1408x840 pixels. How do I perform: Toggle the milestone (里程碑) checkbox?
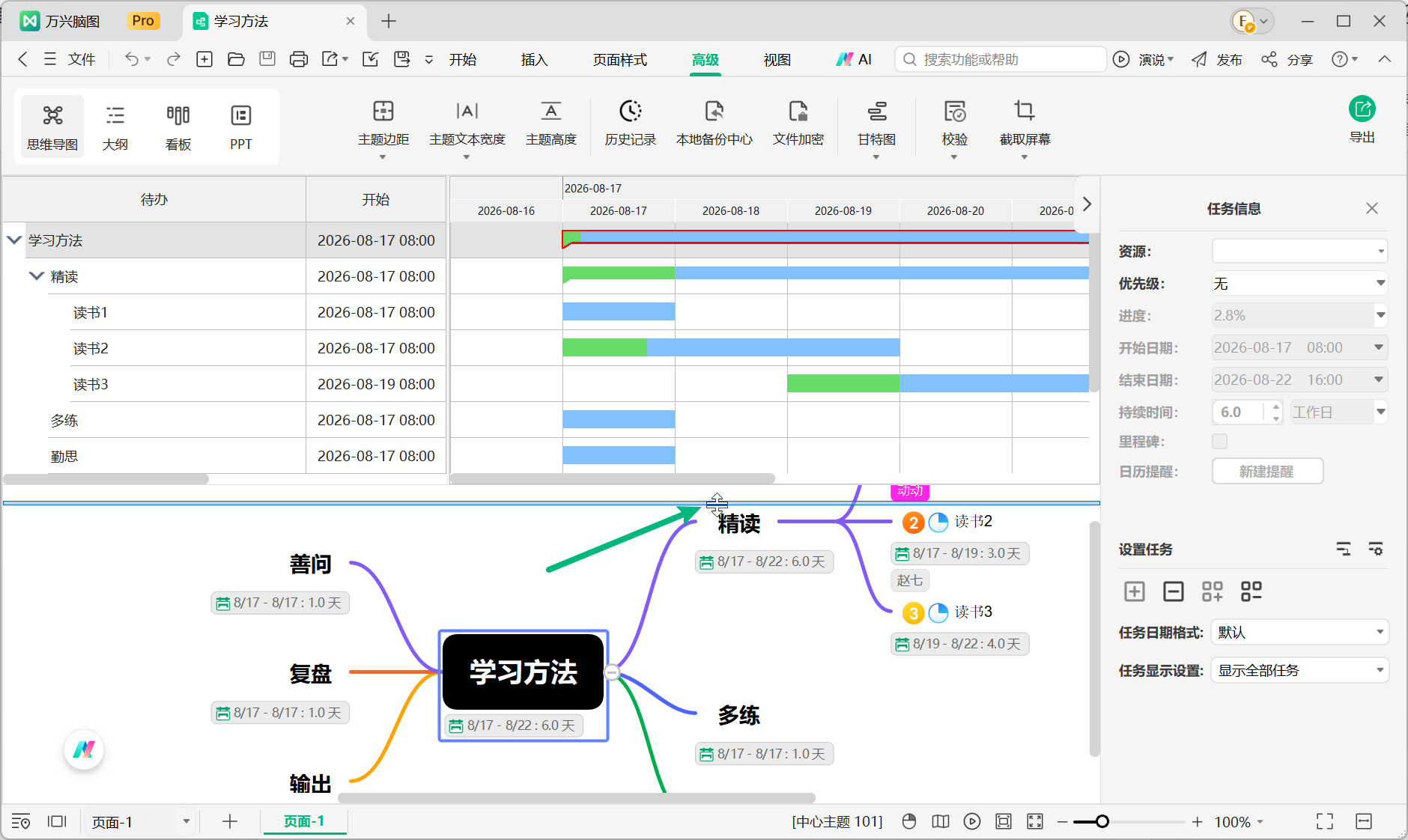[x=1220, y=442]
